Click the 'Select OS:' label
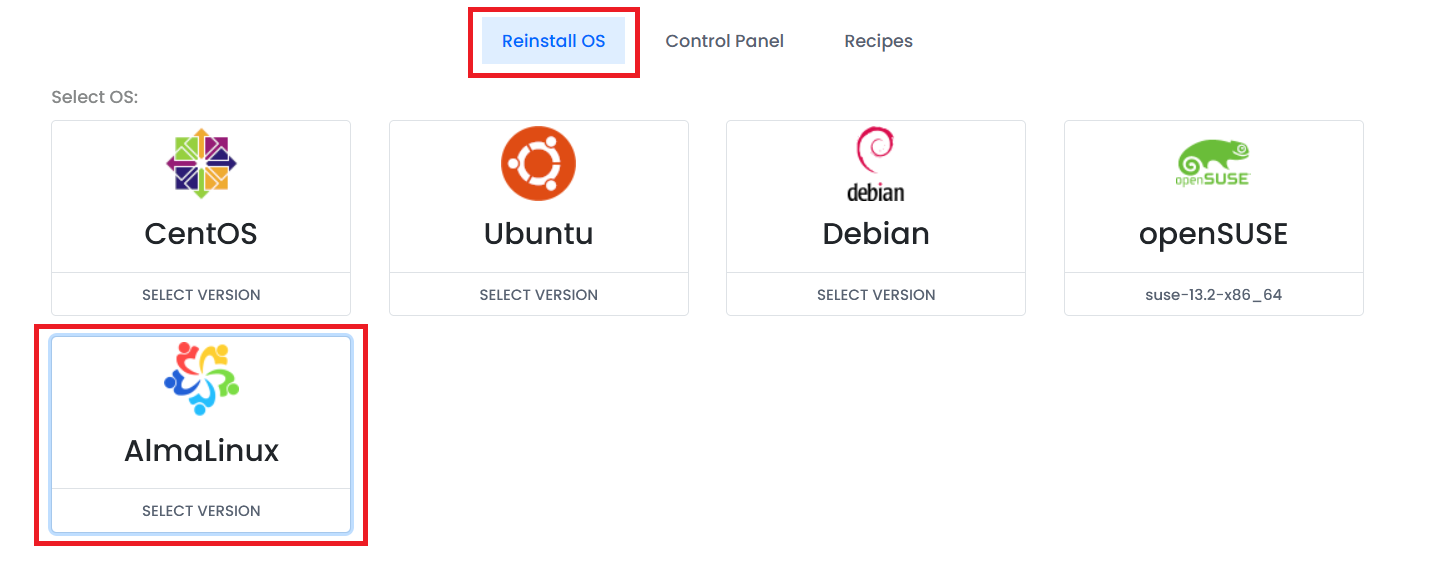Screen dimensions: 1442x562 (x=95, y=97)
